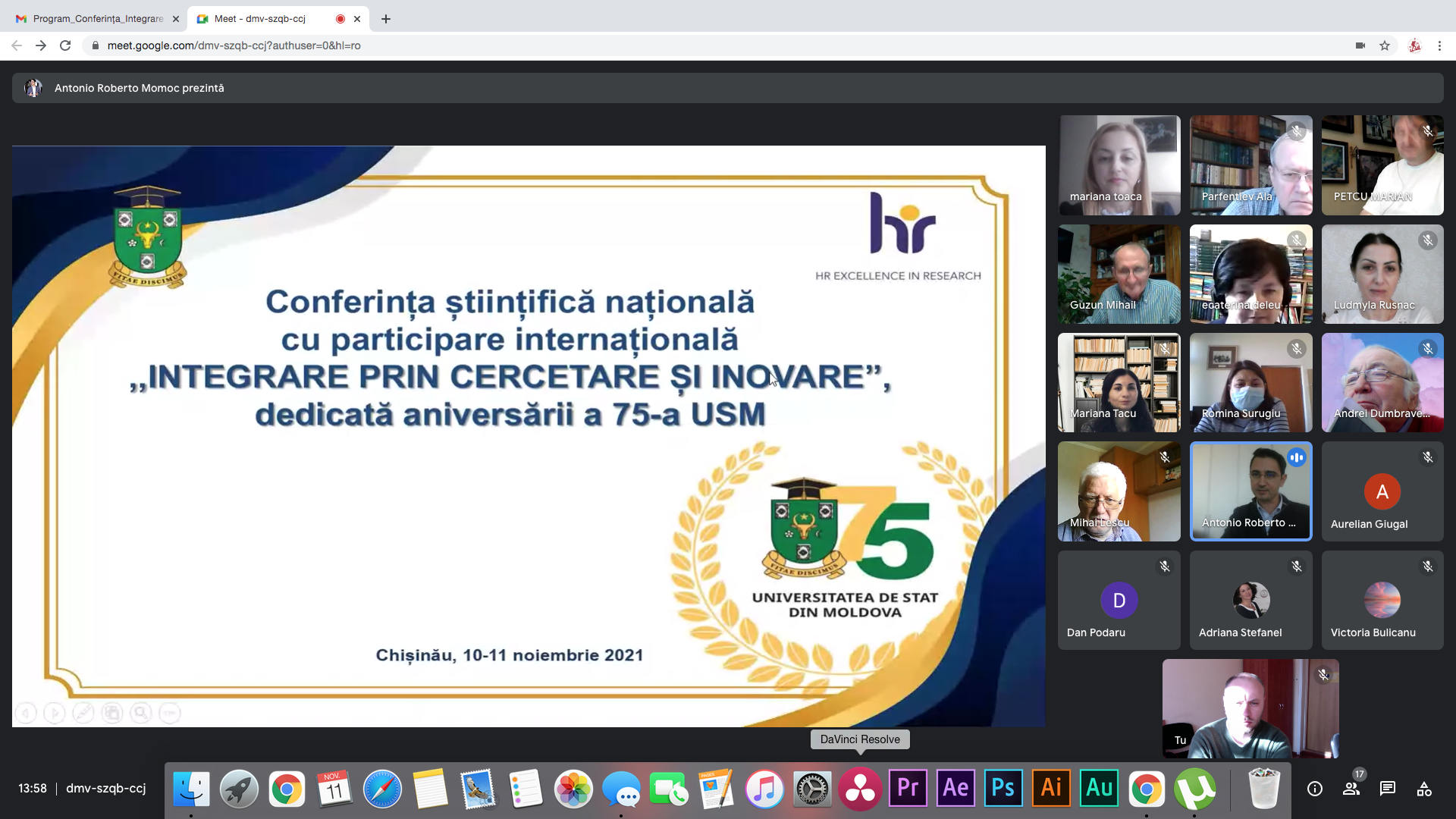Reload the Meet page
Image resolution: width=1456 pixels, height=819 pixels.
click(x=65, y=45)
